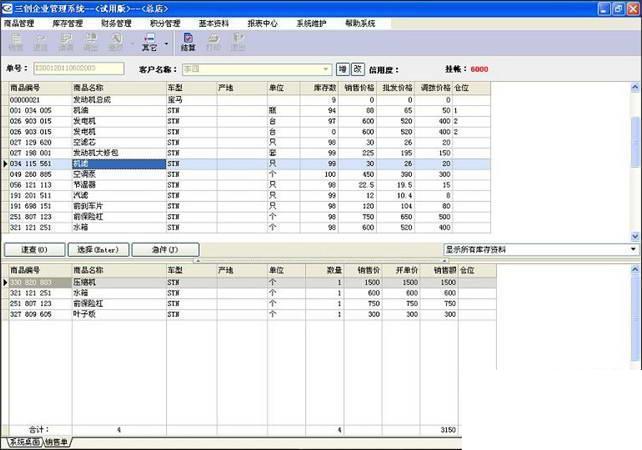
Task: Open the 积分管理 menu
Action: coord(165,23)
